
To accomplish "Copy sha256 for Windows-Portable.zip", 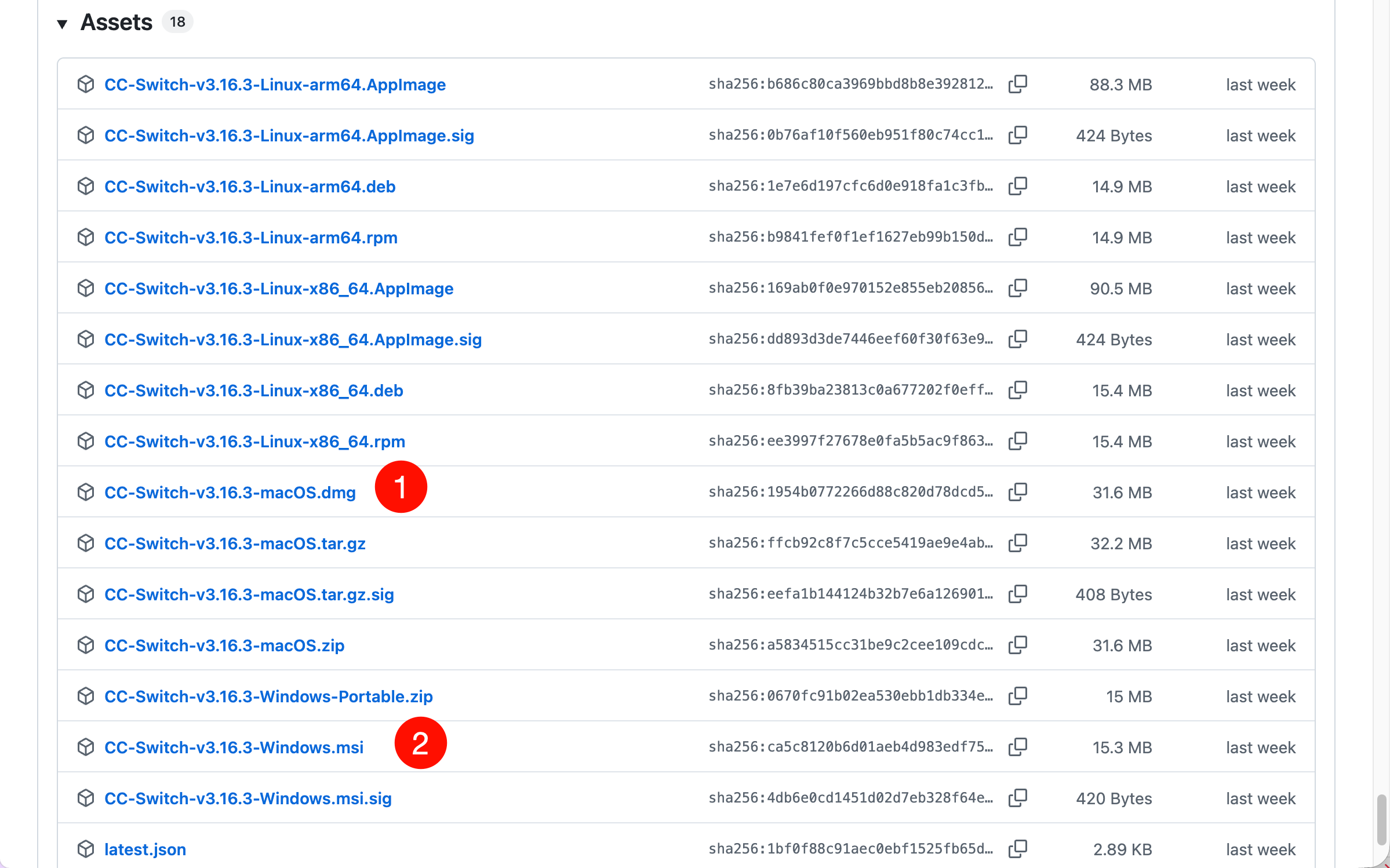I will tap(1017, 696).
